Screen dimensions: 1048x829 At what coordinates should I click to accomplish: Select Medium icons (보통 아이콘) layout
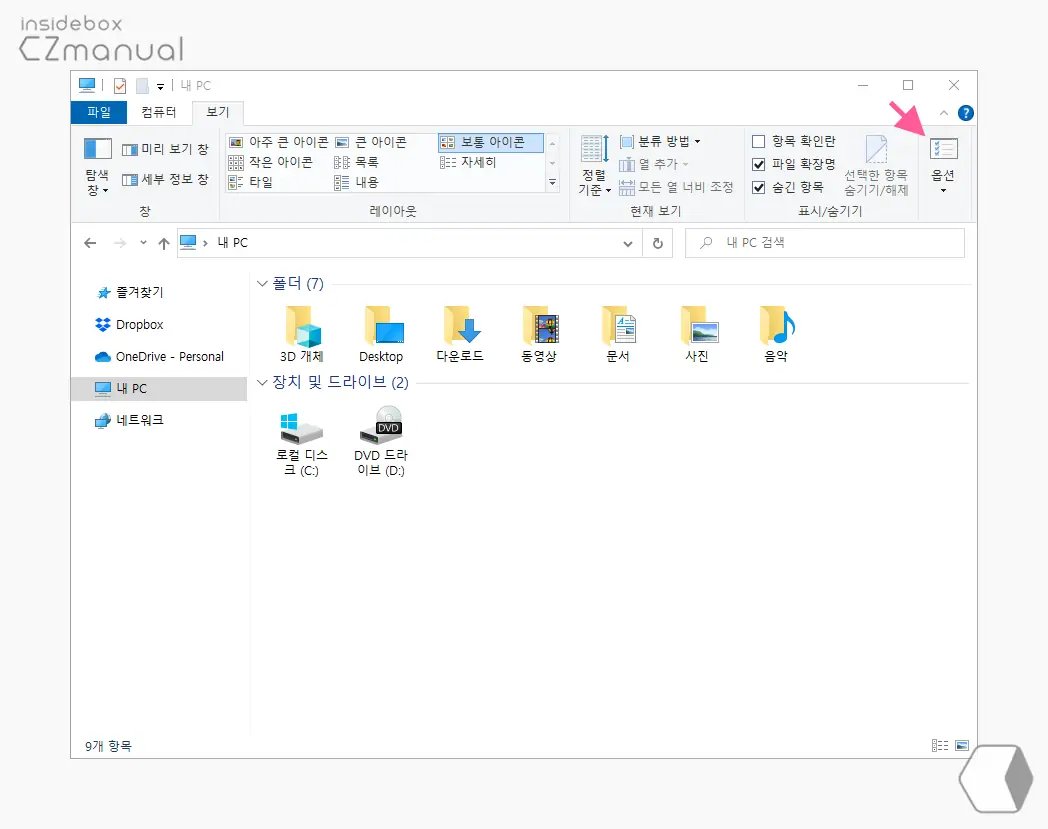(490, 142)
